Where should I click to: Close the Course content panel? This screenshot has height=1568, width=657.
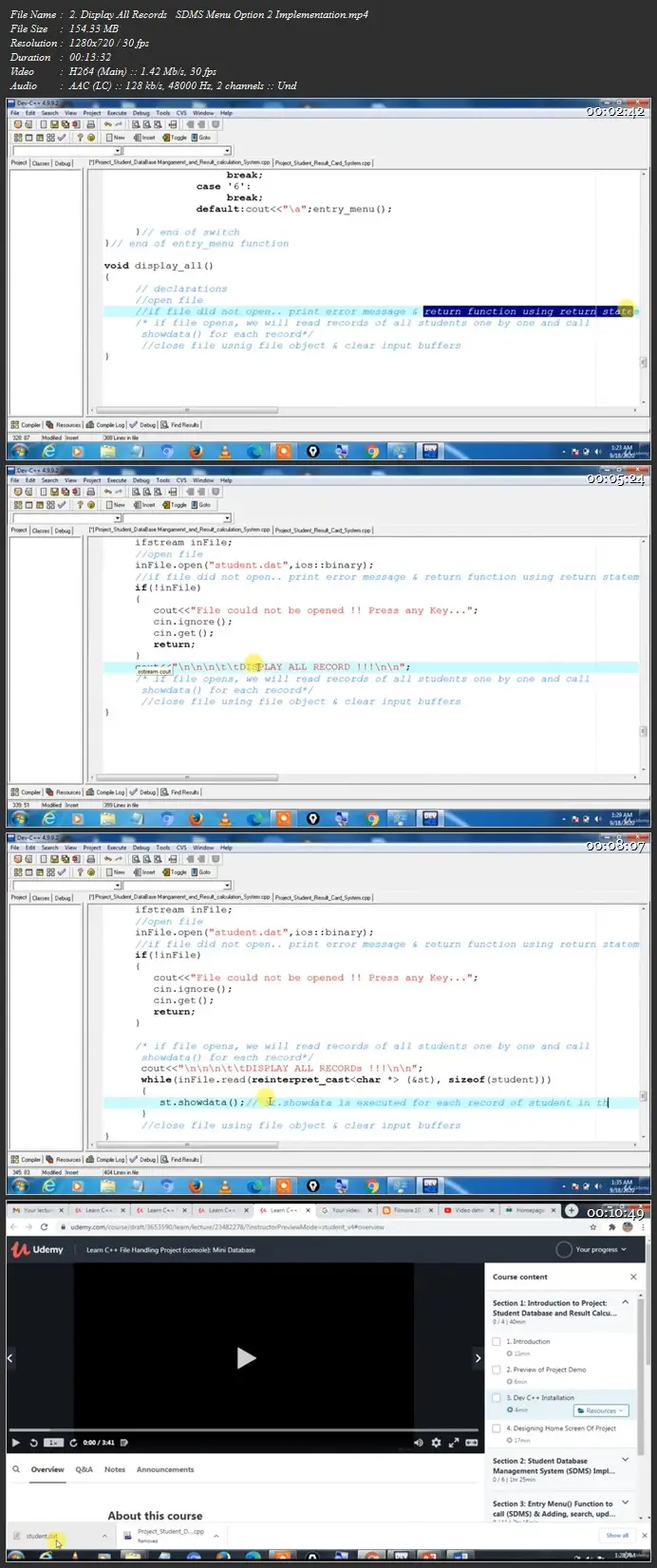click(x=633, y=1277)
